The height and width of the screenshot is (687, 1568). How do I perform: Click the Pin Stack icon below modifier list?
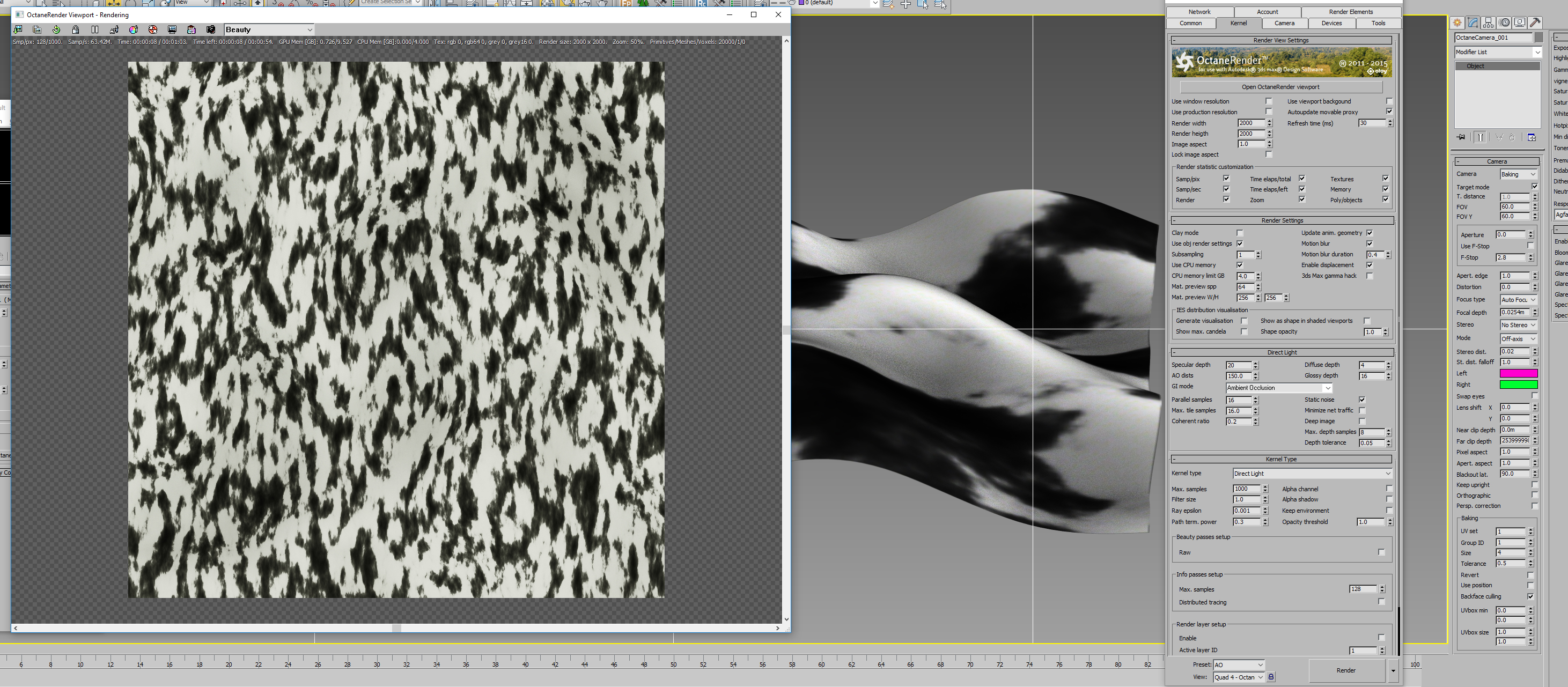tap(1461, 137)
